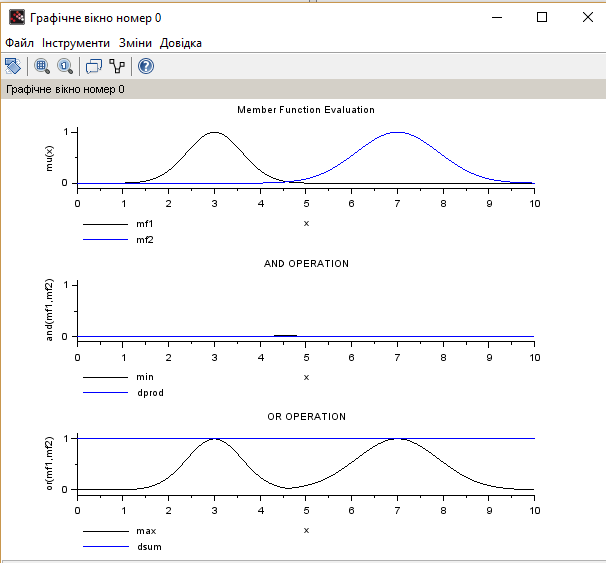Image resolution: width=606 pixels, height=563 pixels.
Task: Click the x label under OR plot
Action: click(x=306, y=530)
